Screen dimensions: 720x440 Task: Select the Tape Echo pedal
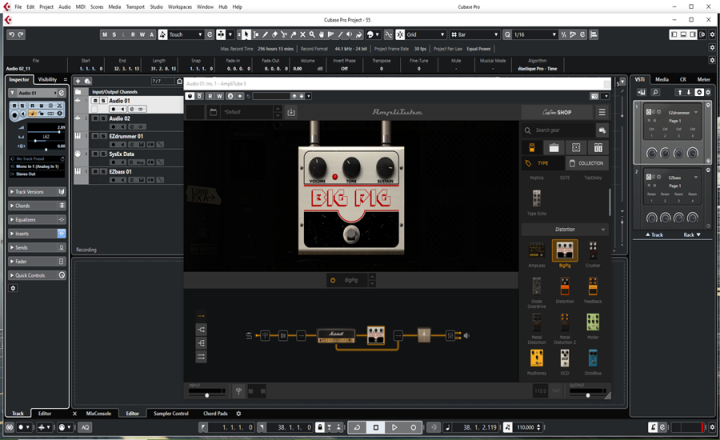click(536, 198)
